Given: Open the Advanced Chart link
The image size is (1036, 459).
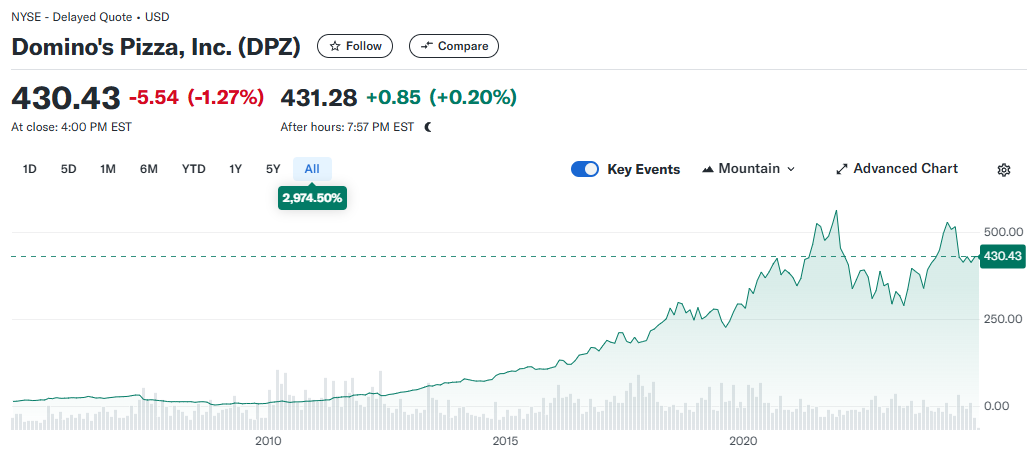Looking at the screenshot, I should [x=897, y=168].
